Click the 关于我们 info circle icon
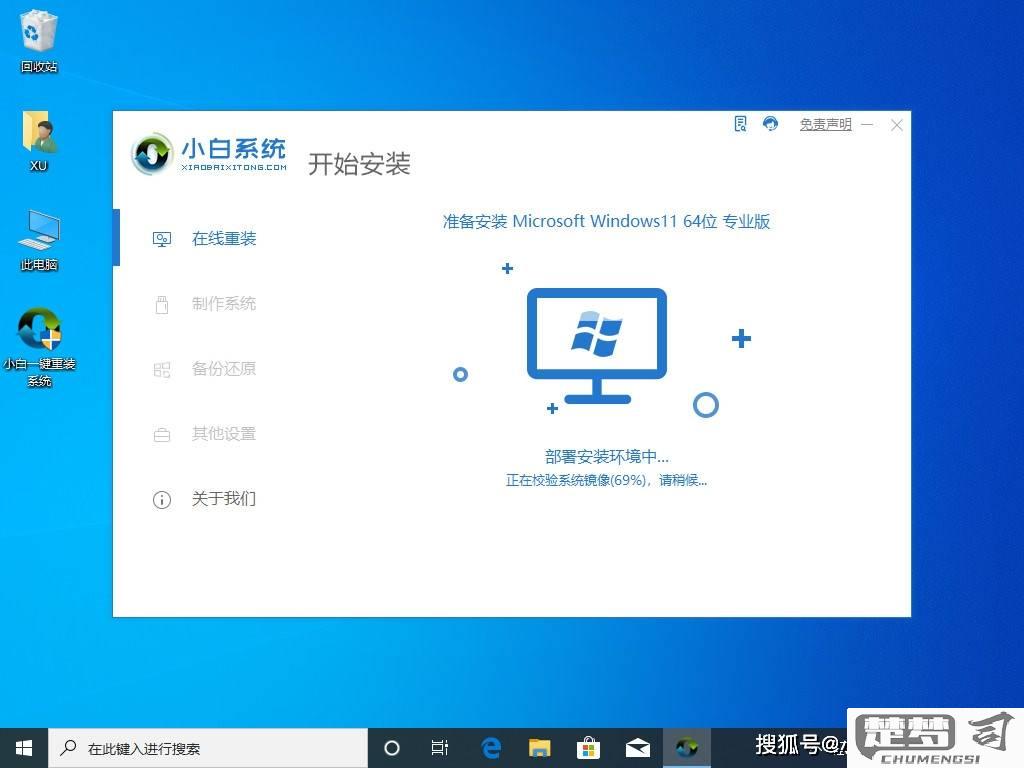Viewport: 1024px width, 768px height. pos(162,500)
